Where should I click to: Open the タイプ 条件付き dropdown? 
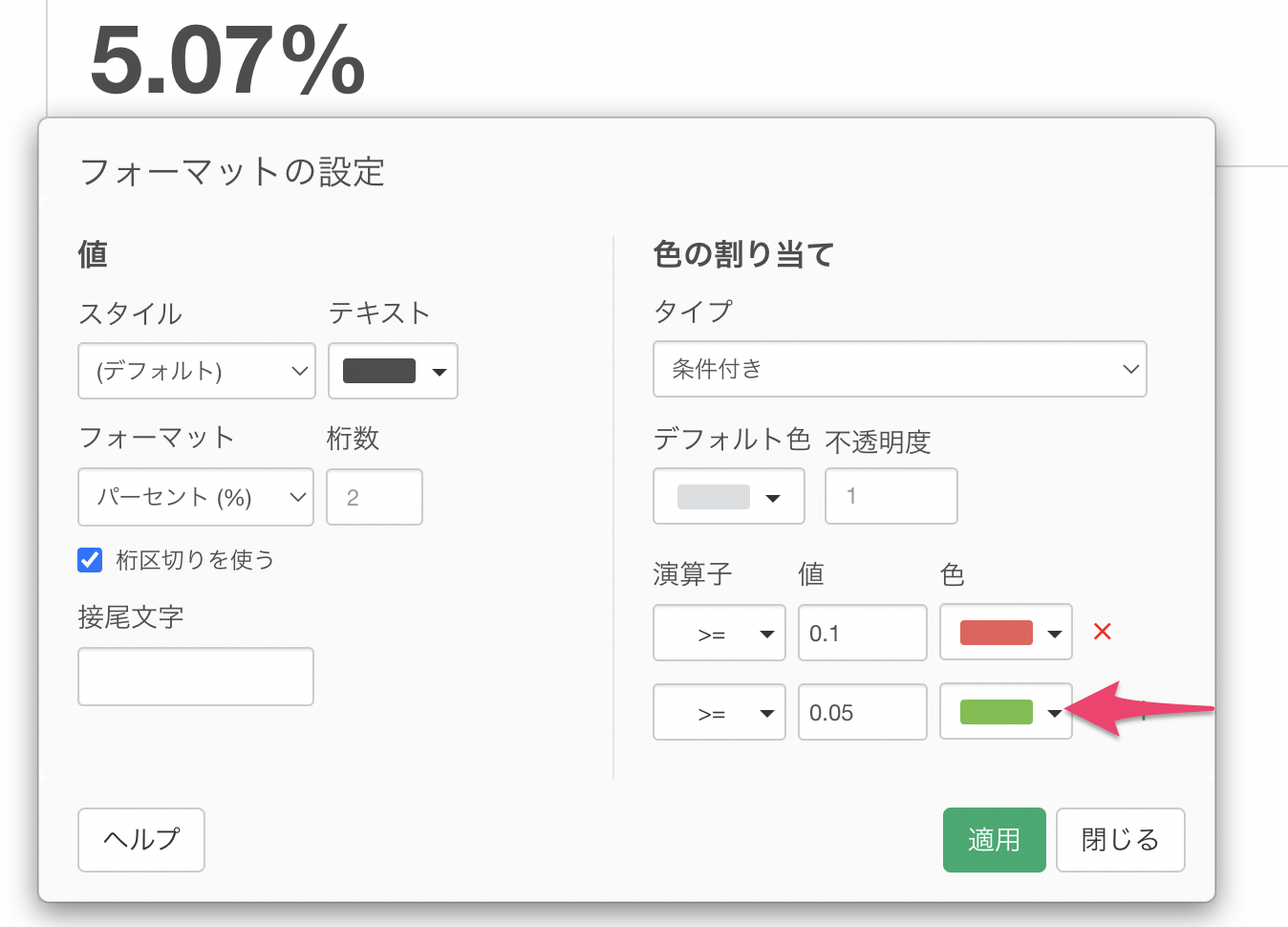[899, 369]
